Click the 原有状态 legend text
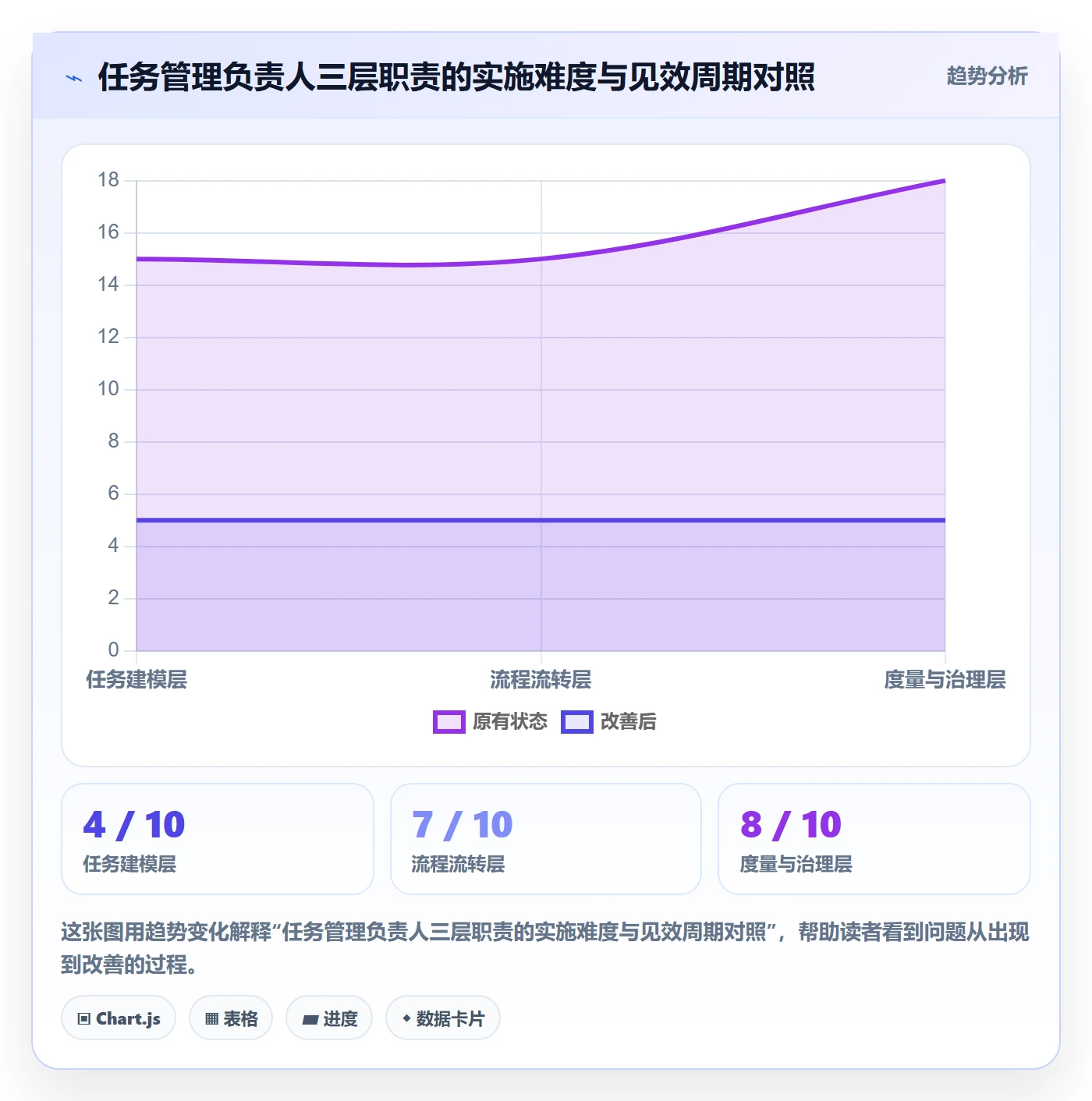This screenshot has width=1092, height=1101. pos(510,722)
